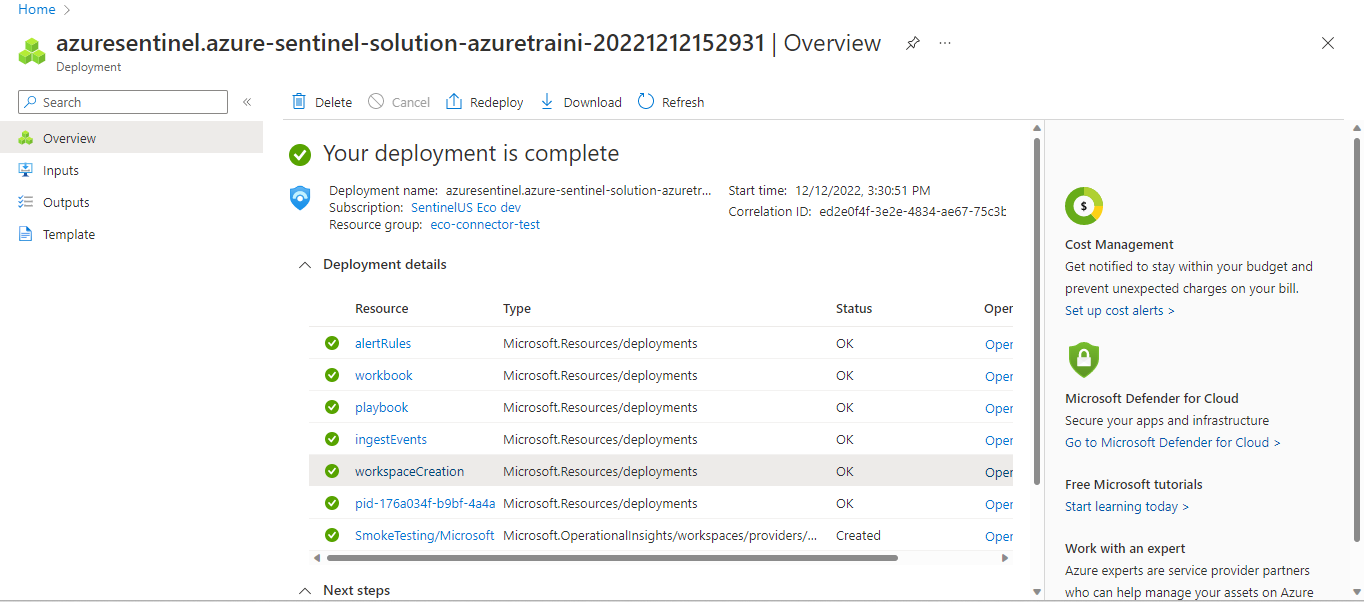1364x602 pixels.
Task: Click the Correlation ID value text
Action: point(912,212)
